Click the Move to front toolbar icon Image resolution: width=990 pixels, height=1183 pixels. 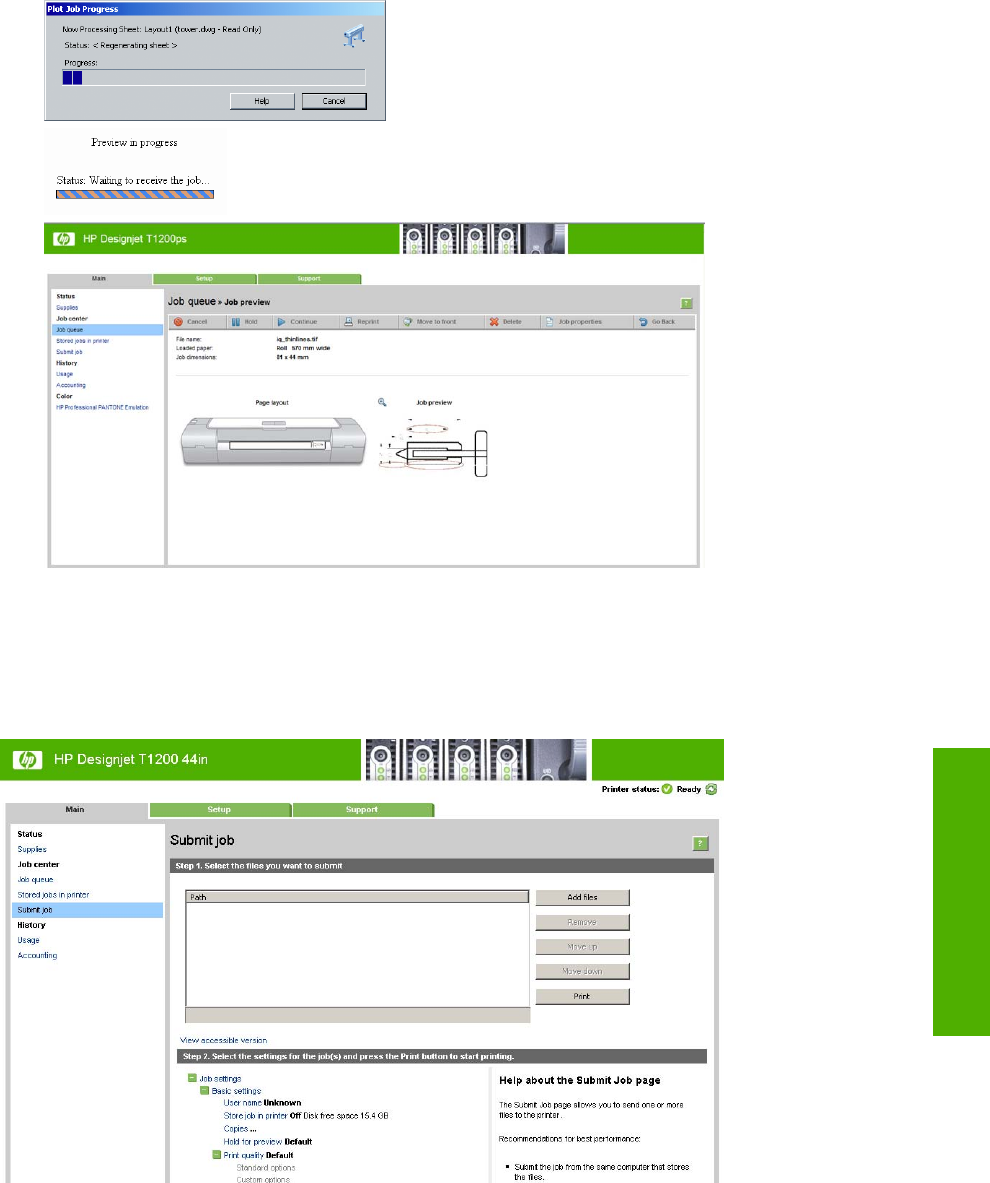tap(407, 322)
